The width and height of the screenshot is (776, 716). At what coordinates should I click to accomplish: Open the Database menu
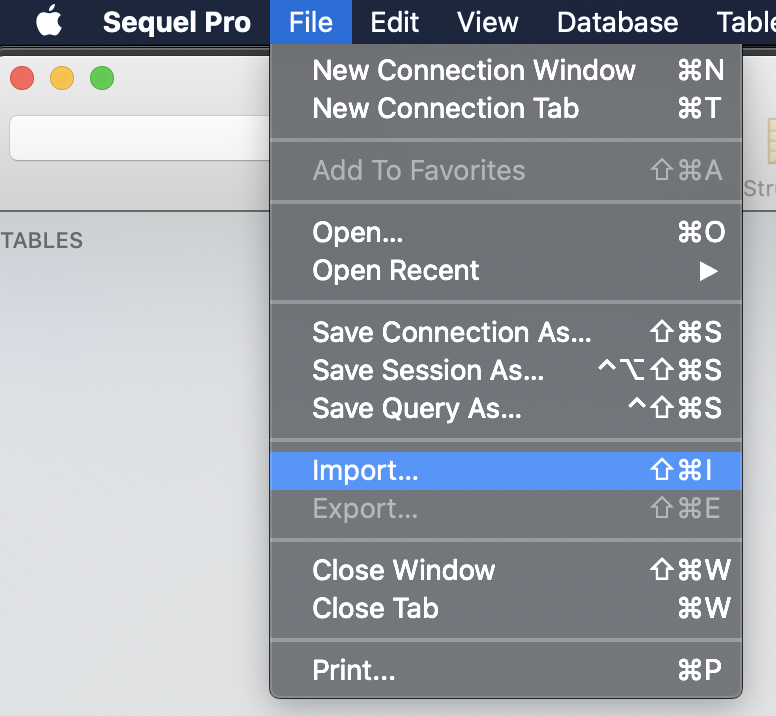click(x=617, y=22)
